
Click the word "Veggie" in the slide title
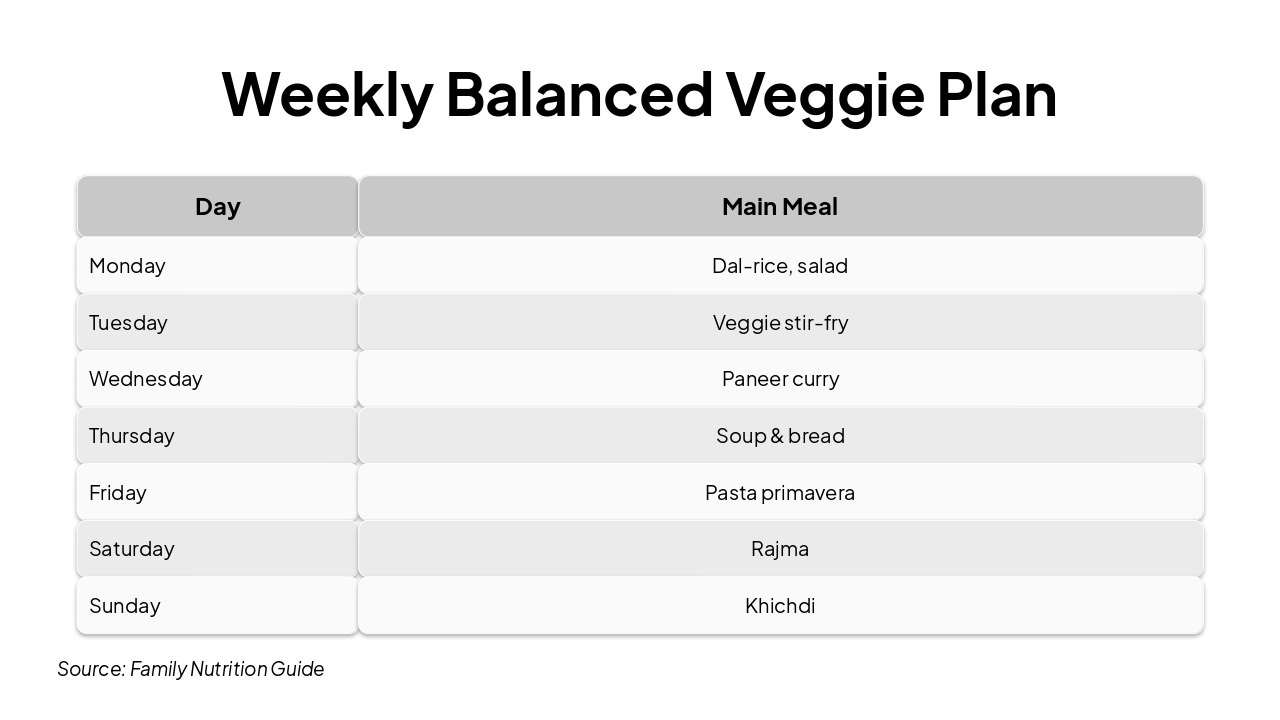[x=824, y=95]
